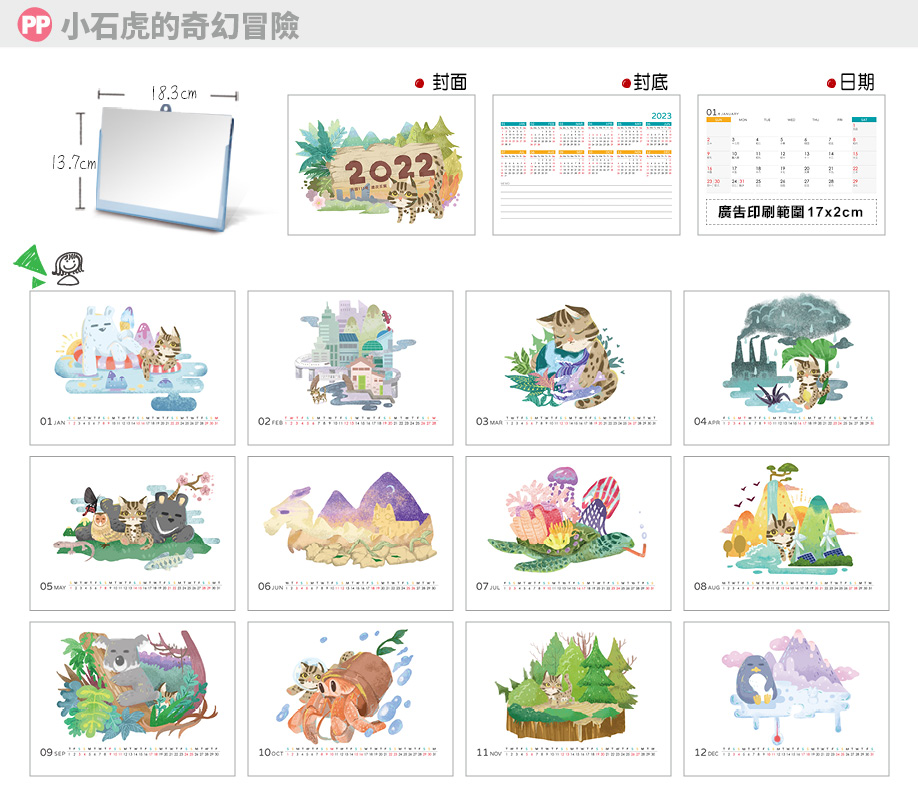Open the 2023 back cover preview
The width and height of the screenshot is (918, 800).
coord(586,165)
